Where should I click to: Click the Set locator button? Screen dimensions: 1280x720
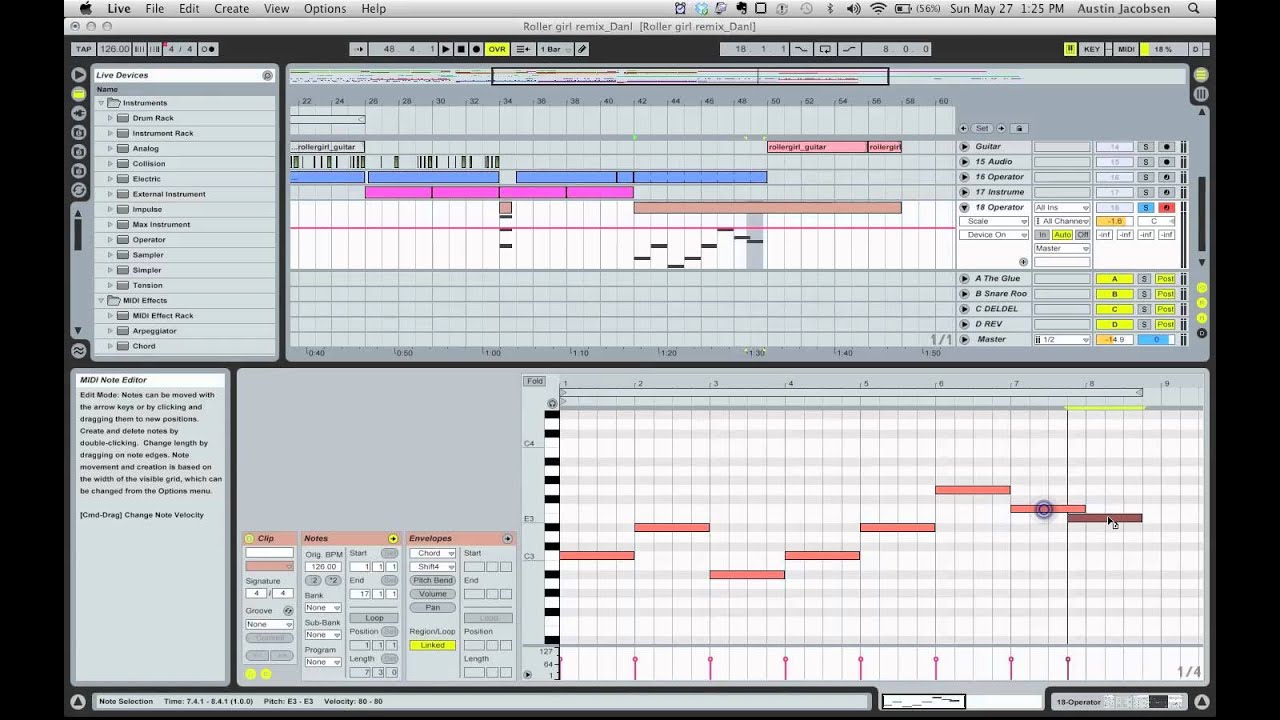point(982,128)
